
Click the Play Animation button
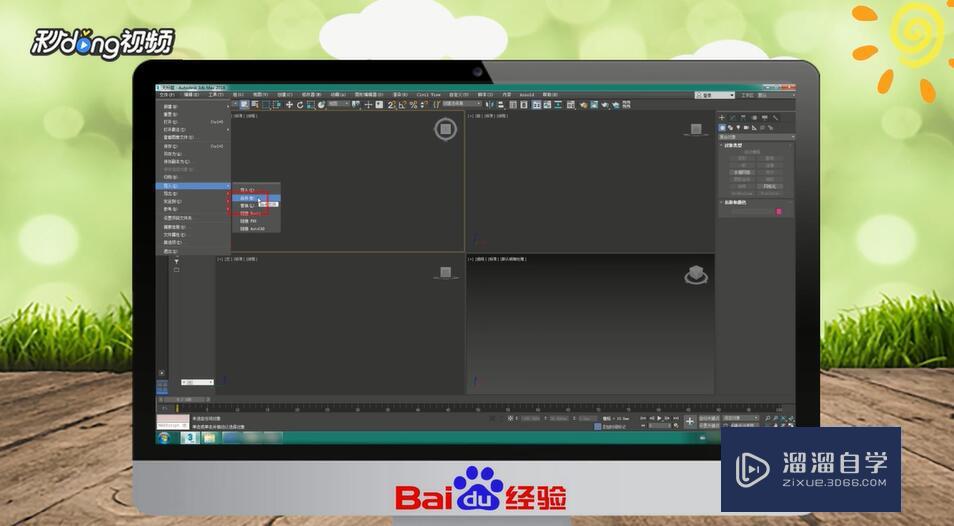659,418
